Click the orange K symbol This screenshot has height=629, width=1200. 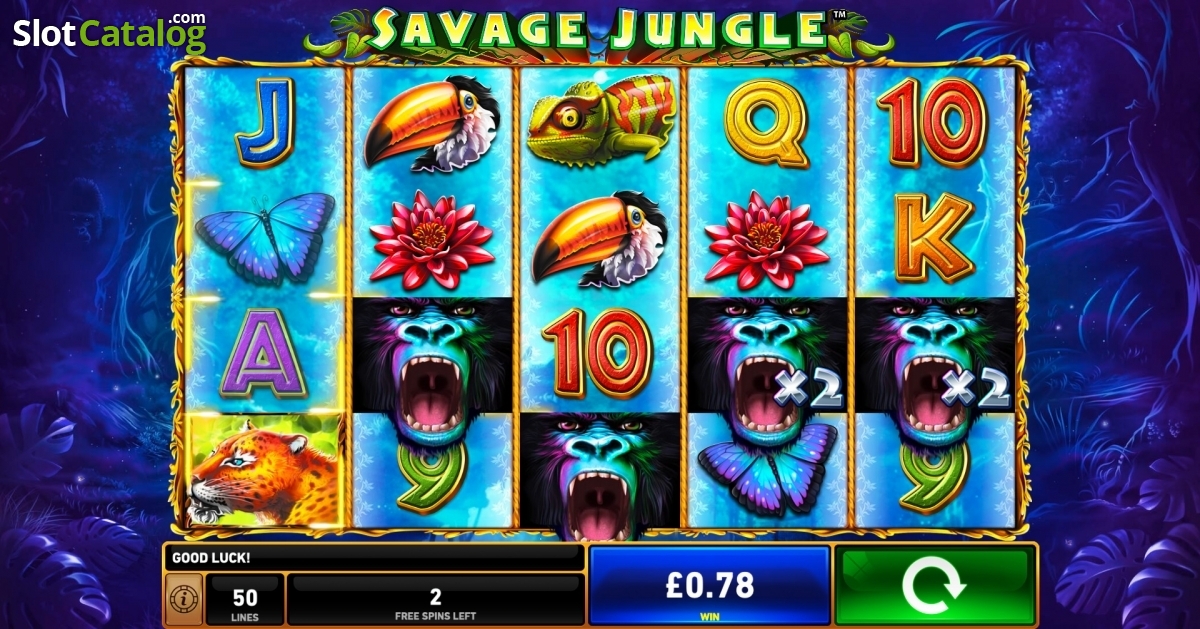pos(935,238)
